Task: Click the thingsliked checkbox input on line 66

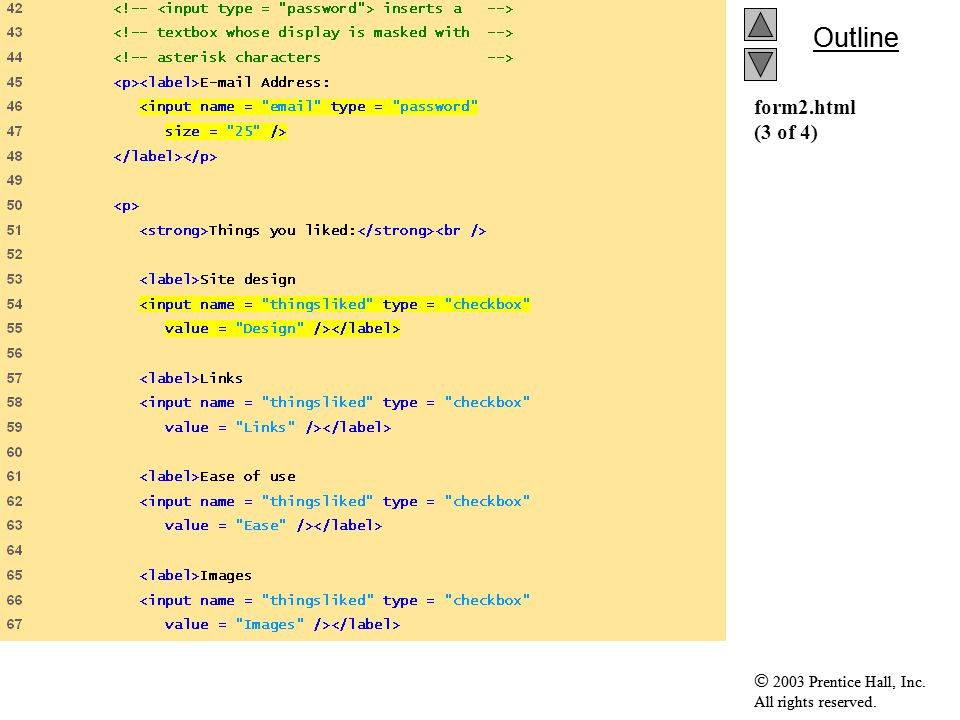Action: [334, 600]
